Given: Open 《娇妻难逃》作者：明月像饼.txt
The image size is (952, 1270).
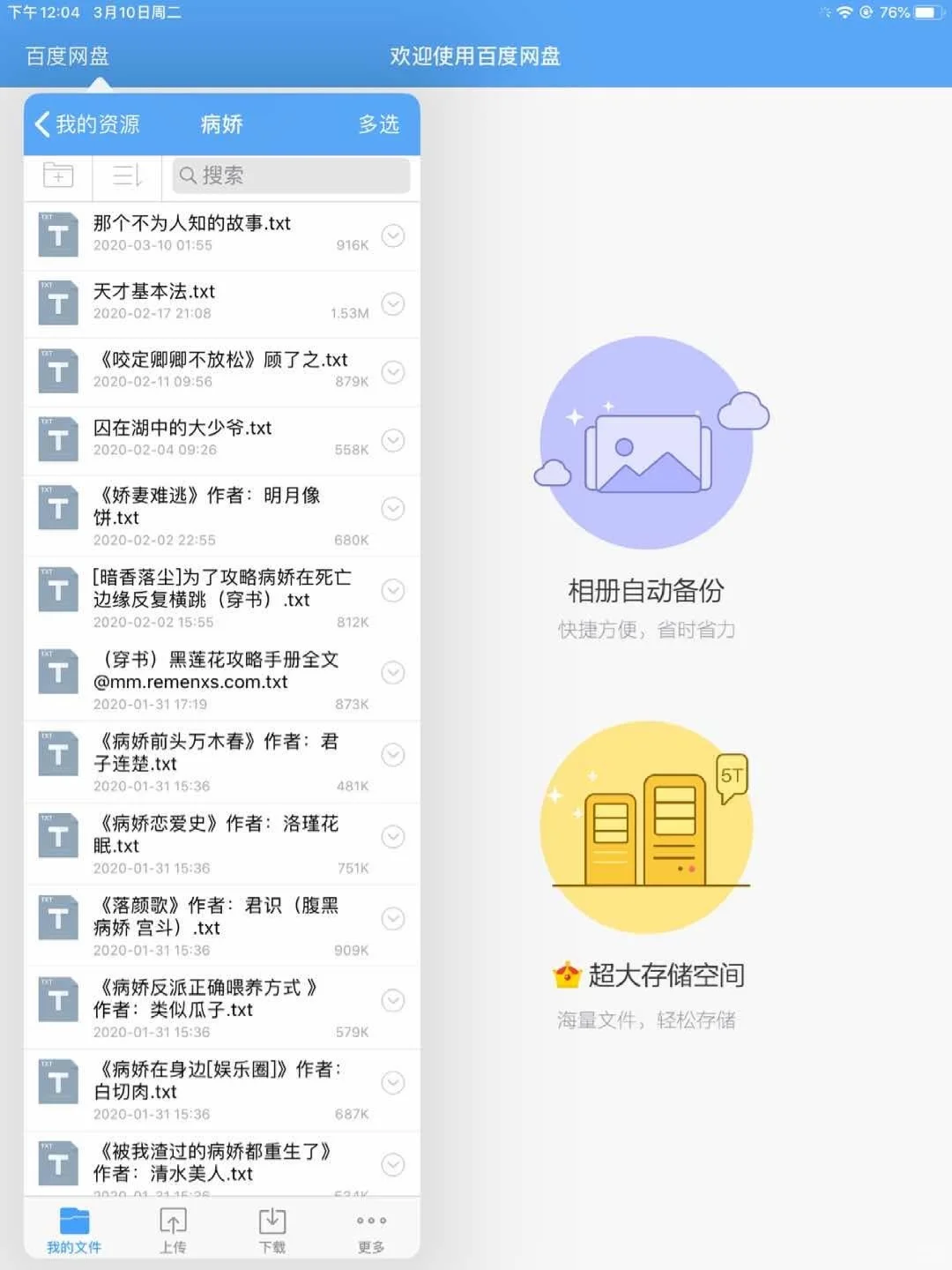Looking at the screenshot, I should [222, 516].
